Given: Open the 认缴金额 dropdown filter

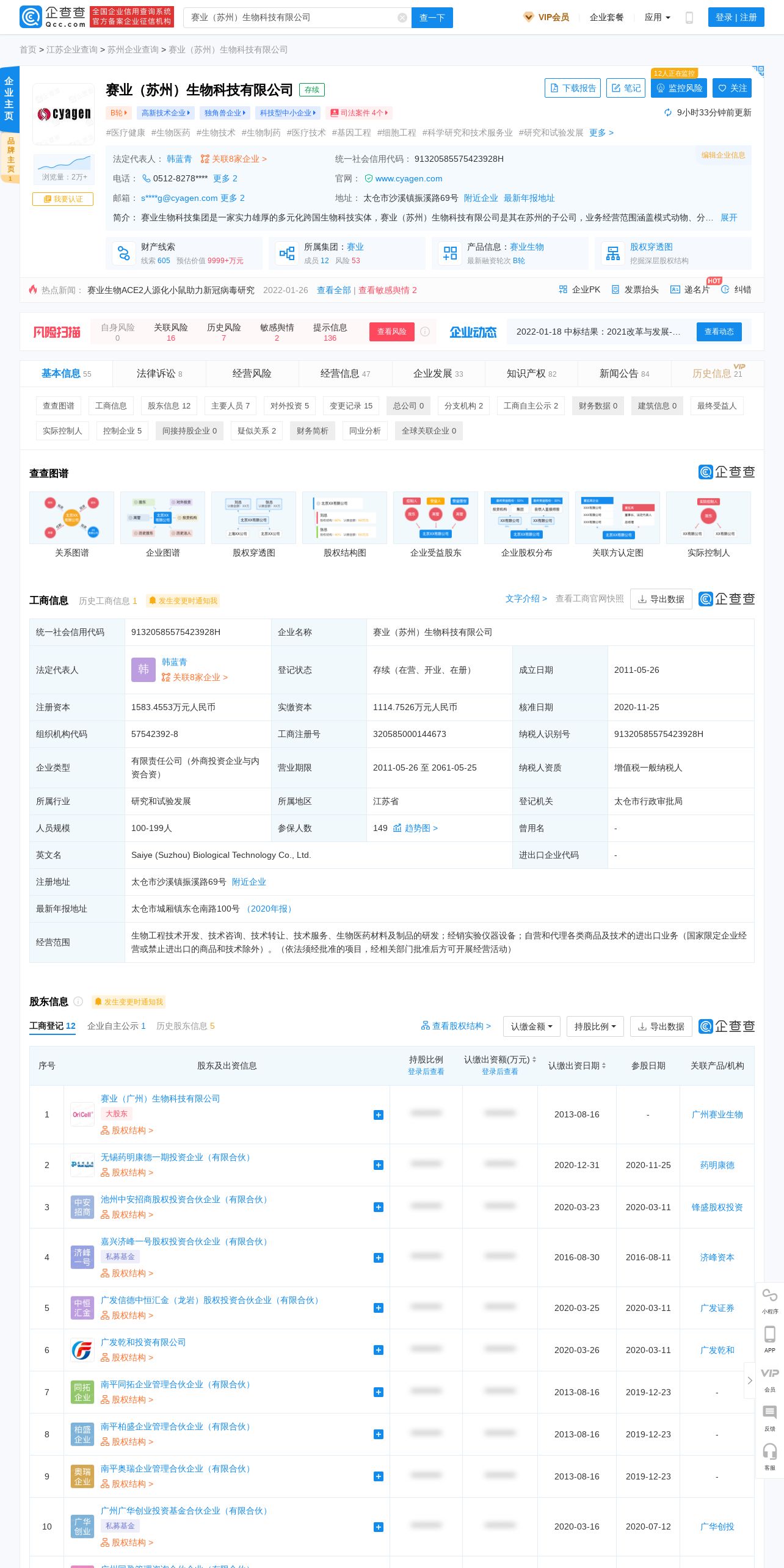Looking at the screenshot, I should 532,1026.
